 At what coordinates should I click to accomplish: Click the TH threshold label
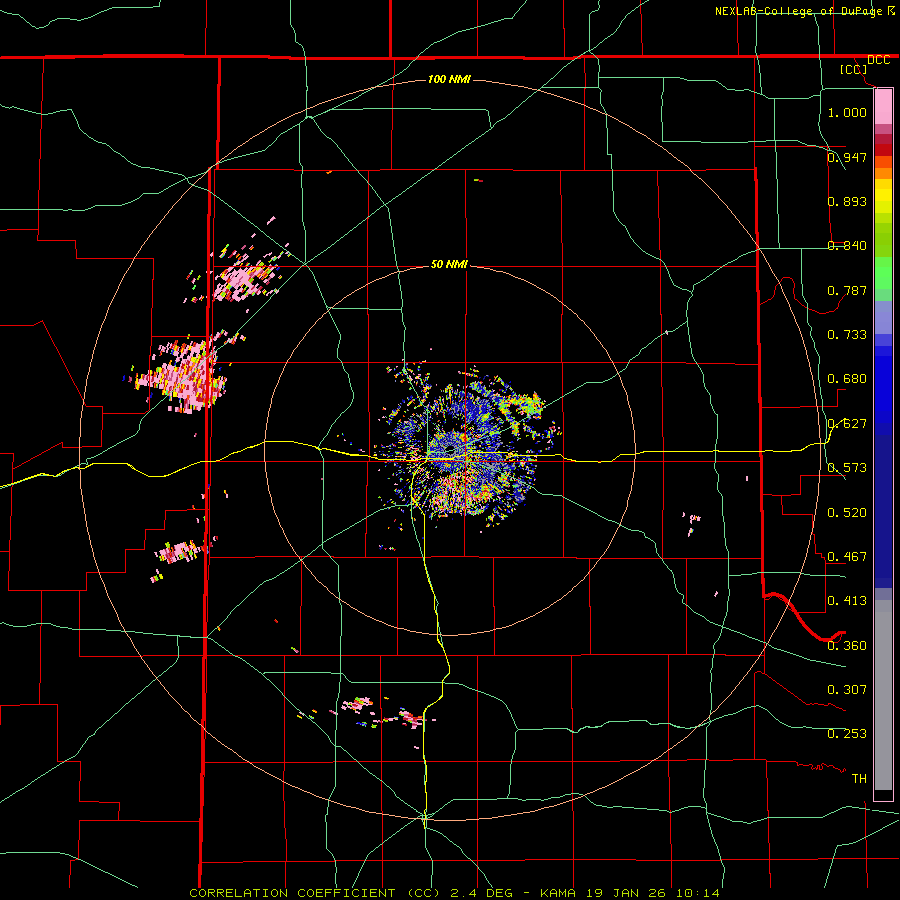(x=859, y=779)
